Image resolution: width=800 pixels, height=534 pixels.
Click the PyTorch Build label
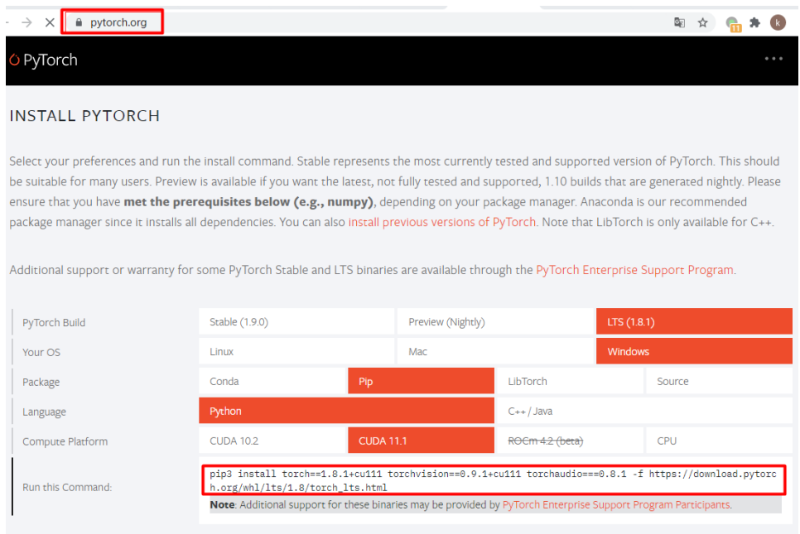click(54, 322)
